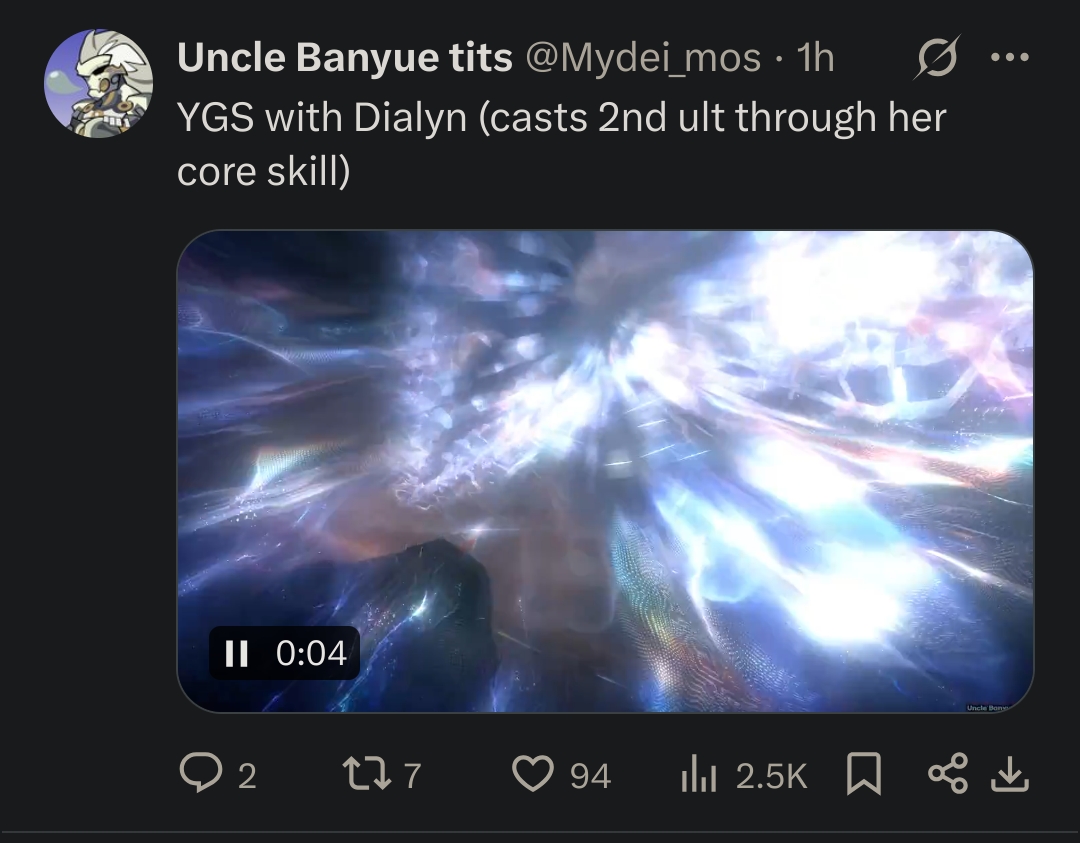
Task: Click the 2 replies count
Action: [x=247, y=776]
